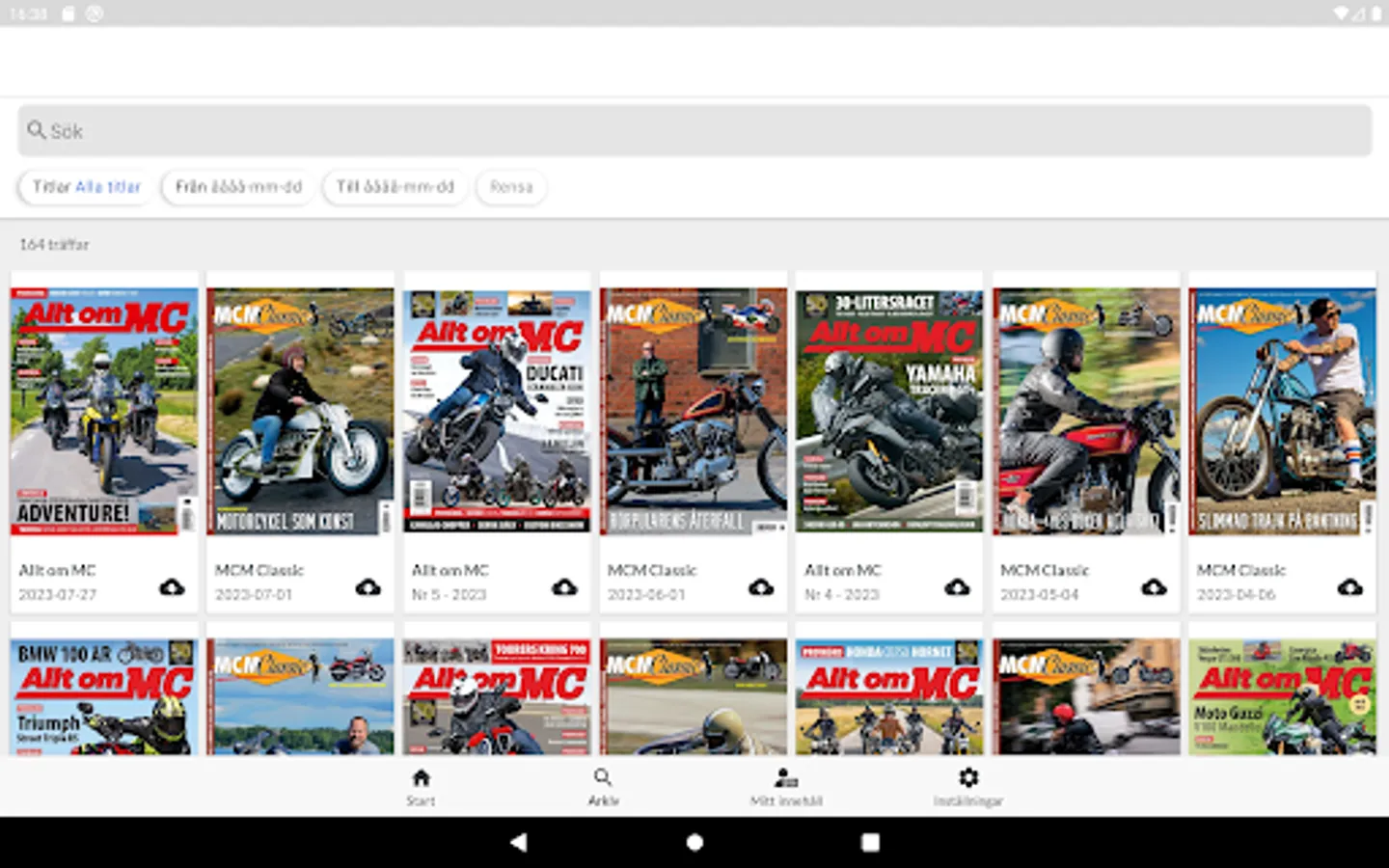Tap Android recent apps button

coord(870,842)
